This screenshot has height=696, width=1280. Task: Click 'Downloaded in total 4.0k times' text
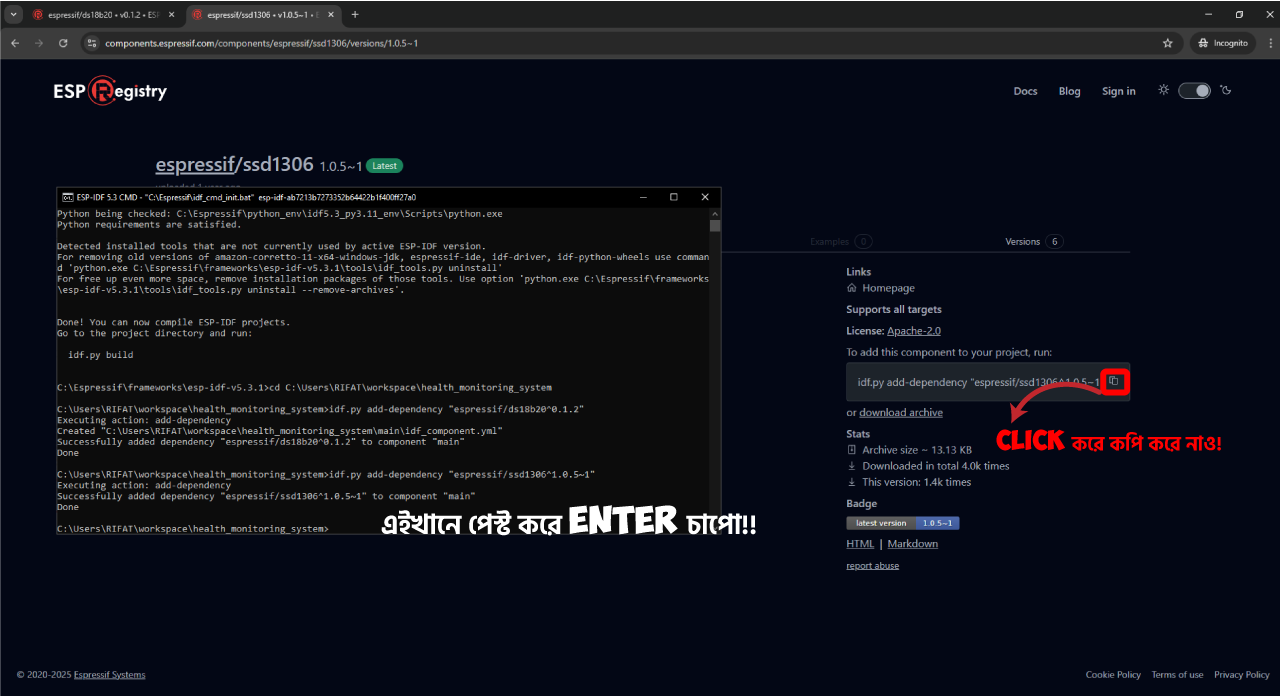[936, 466]
